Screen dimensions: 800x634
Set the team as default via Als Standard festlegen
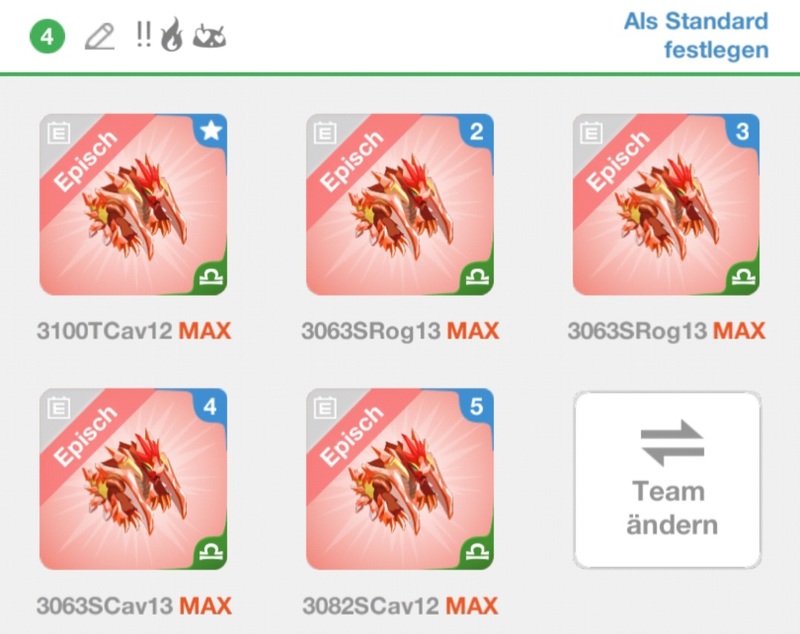[x=696, y=36]
